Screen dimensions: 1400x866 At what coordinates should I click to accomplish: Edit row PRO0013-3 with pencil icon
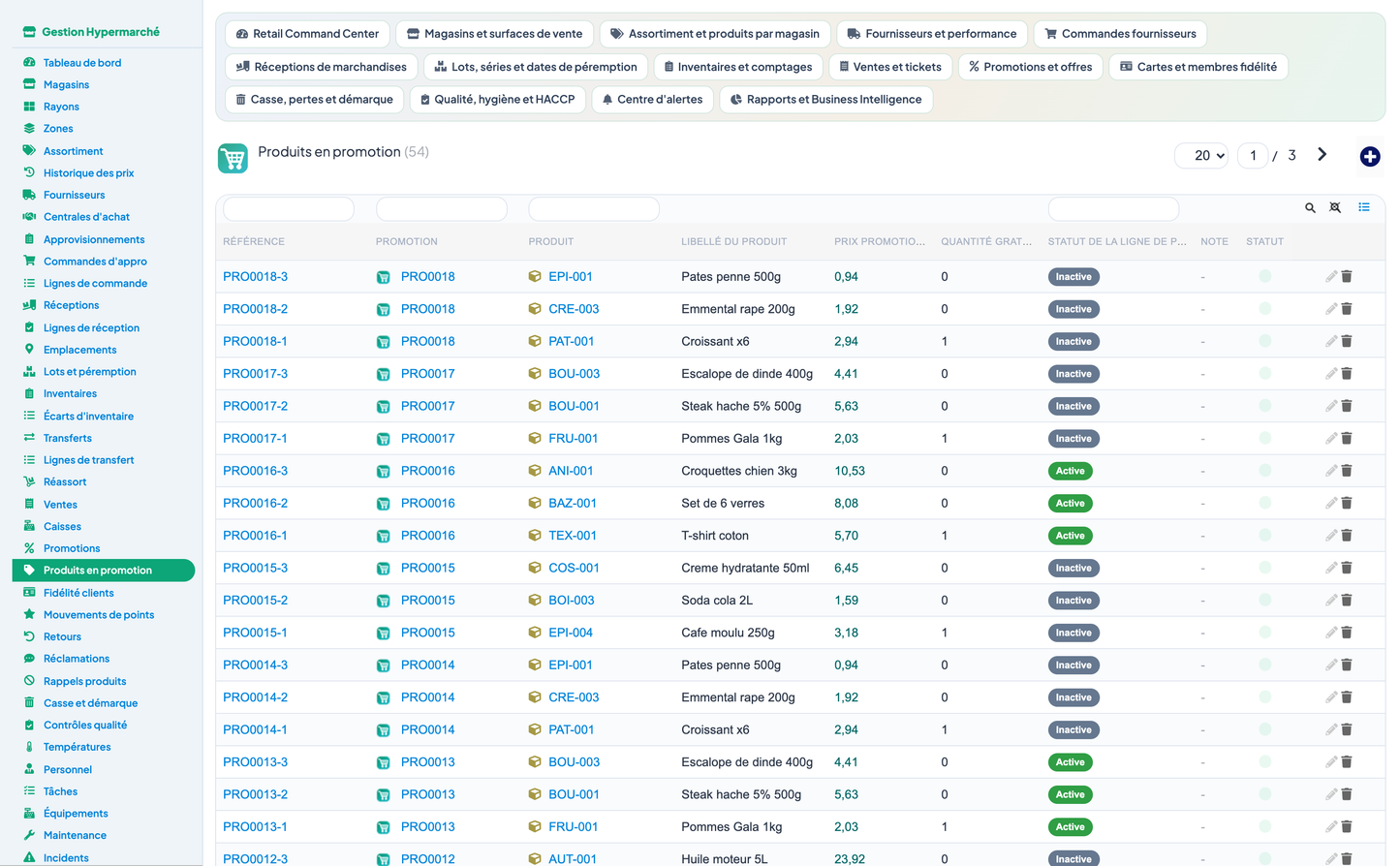click(x=1331, y=762)
